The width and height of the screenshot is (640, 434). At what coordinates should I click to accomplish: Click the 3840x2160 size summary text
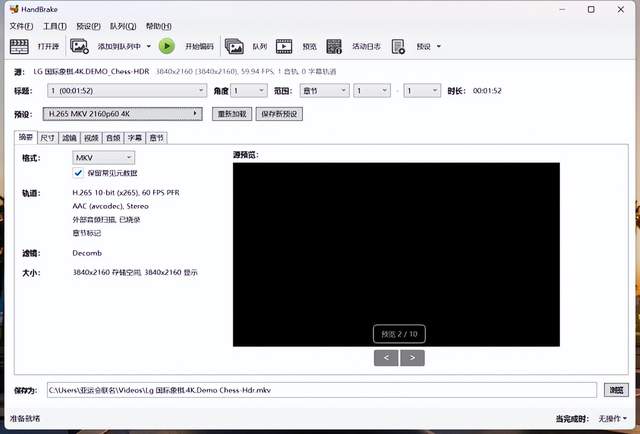[x=135, y=272]
